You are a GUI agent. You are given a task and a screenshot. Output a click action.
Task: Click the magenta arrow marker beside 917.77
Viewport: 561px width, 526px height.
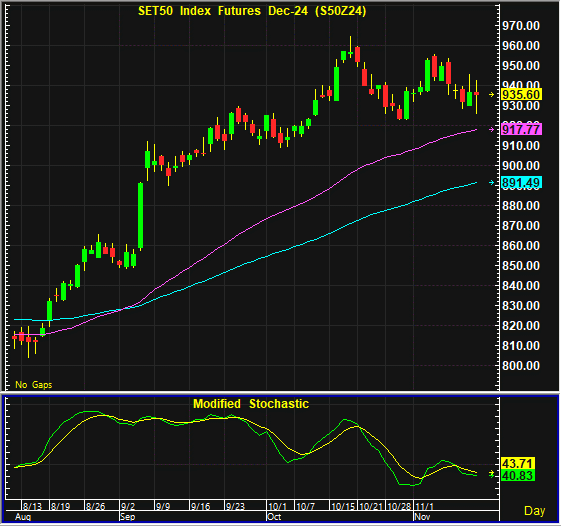(x=492, y=130)
